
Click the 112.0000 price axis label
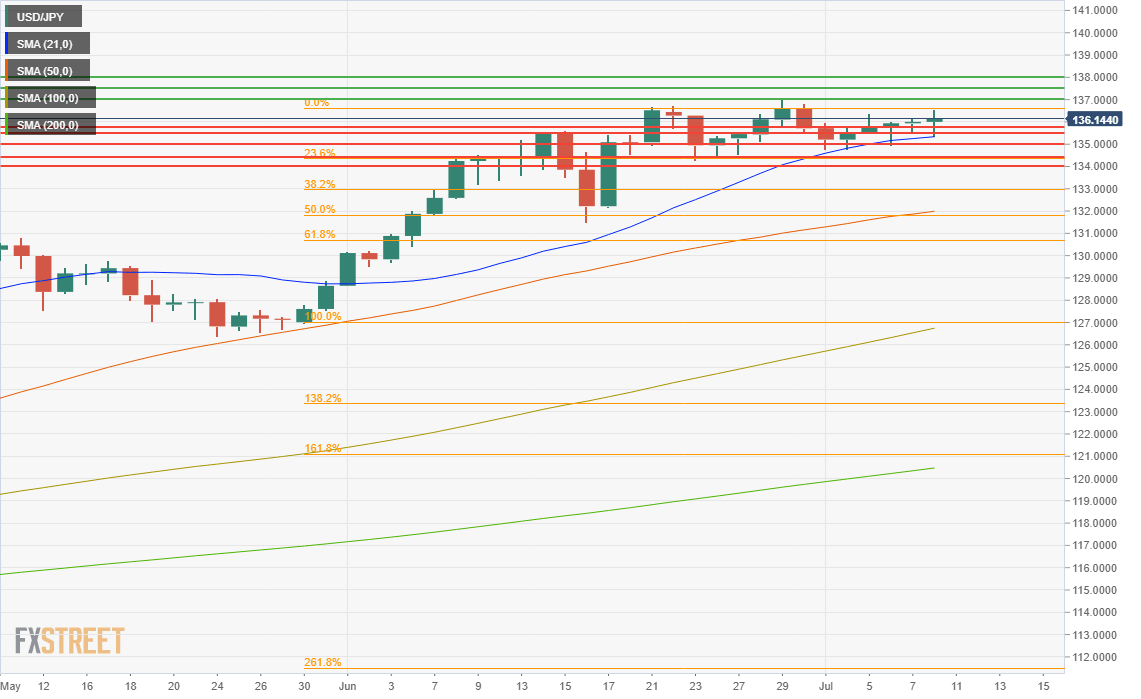[x=1094, y=658]
